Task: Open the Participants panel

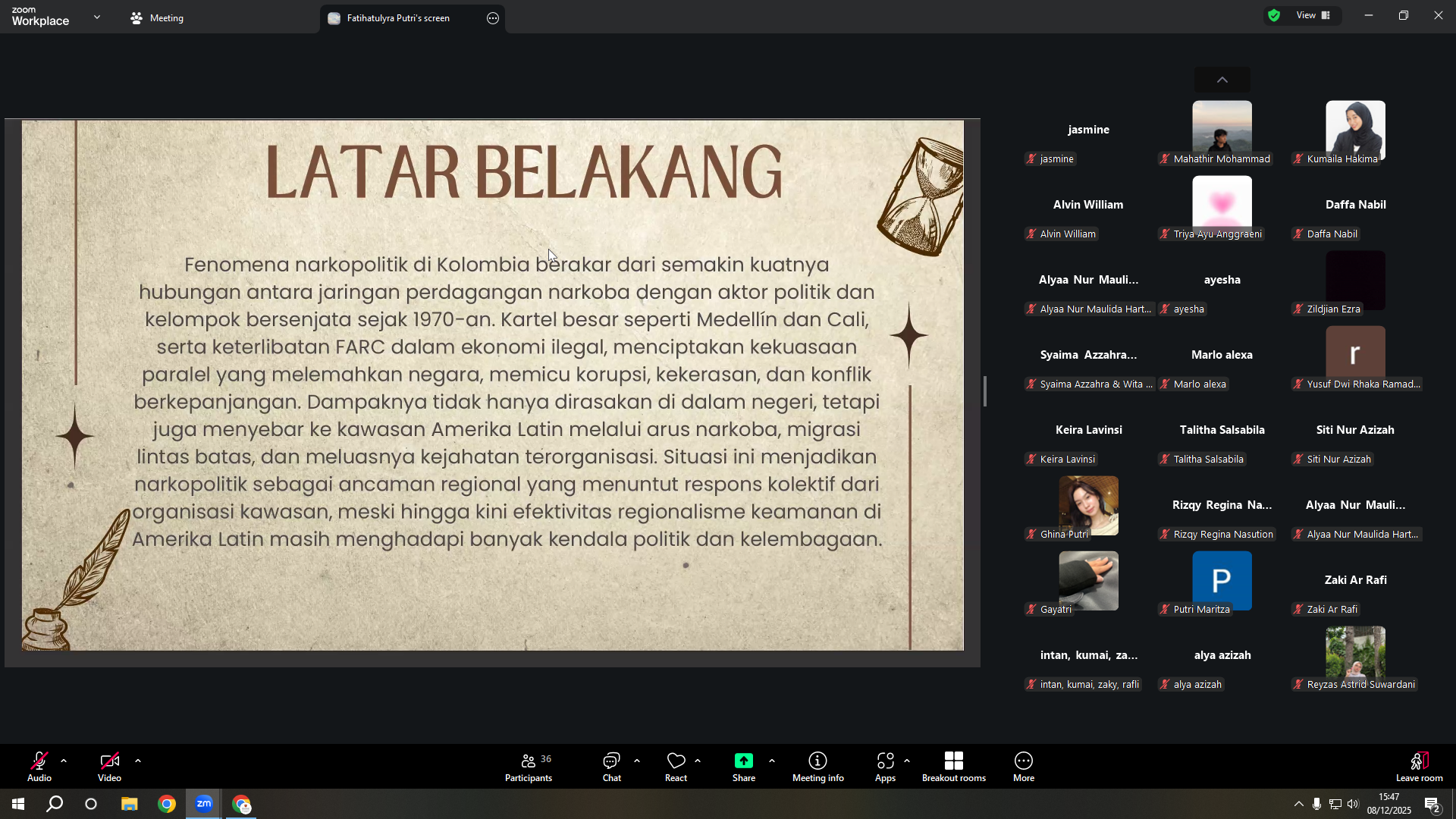Action: [x=529, y=767]
